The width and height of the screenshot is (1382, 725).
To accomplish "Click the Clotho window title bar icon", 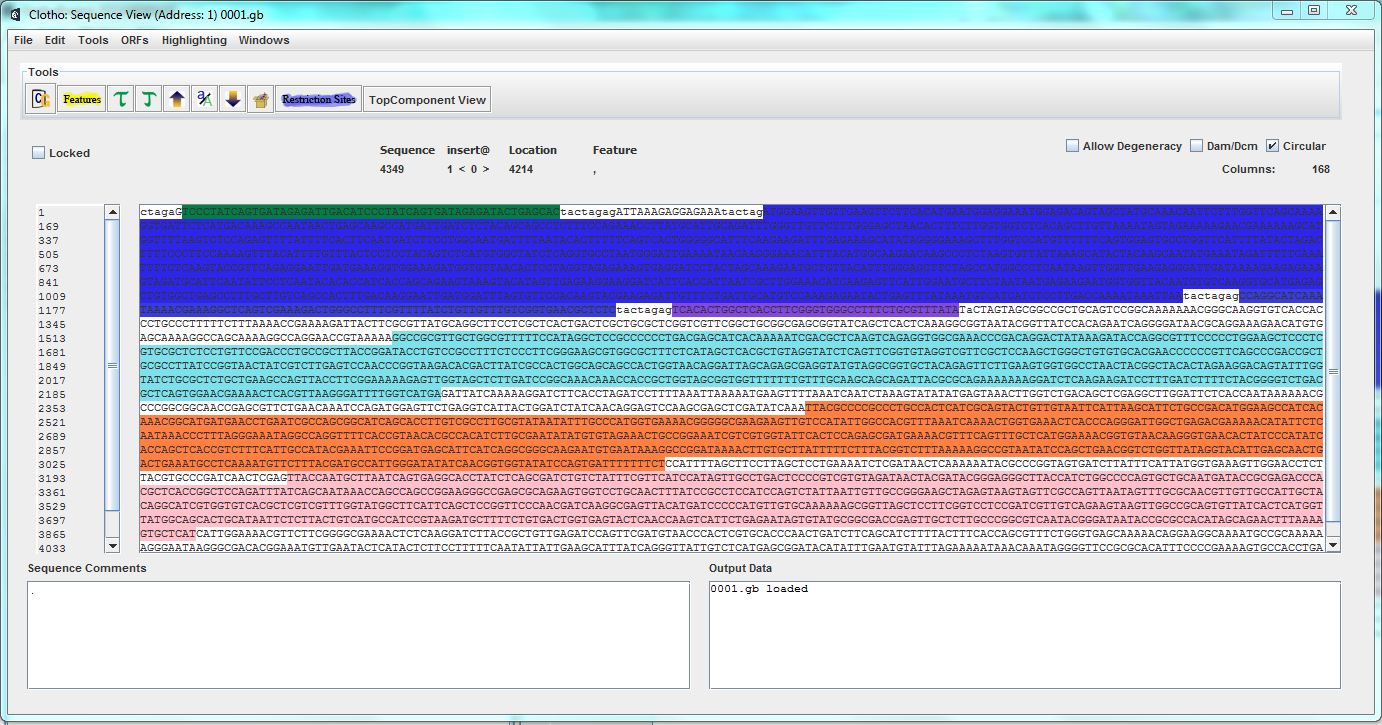I will (15, 13).
